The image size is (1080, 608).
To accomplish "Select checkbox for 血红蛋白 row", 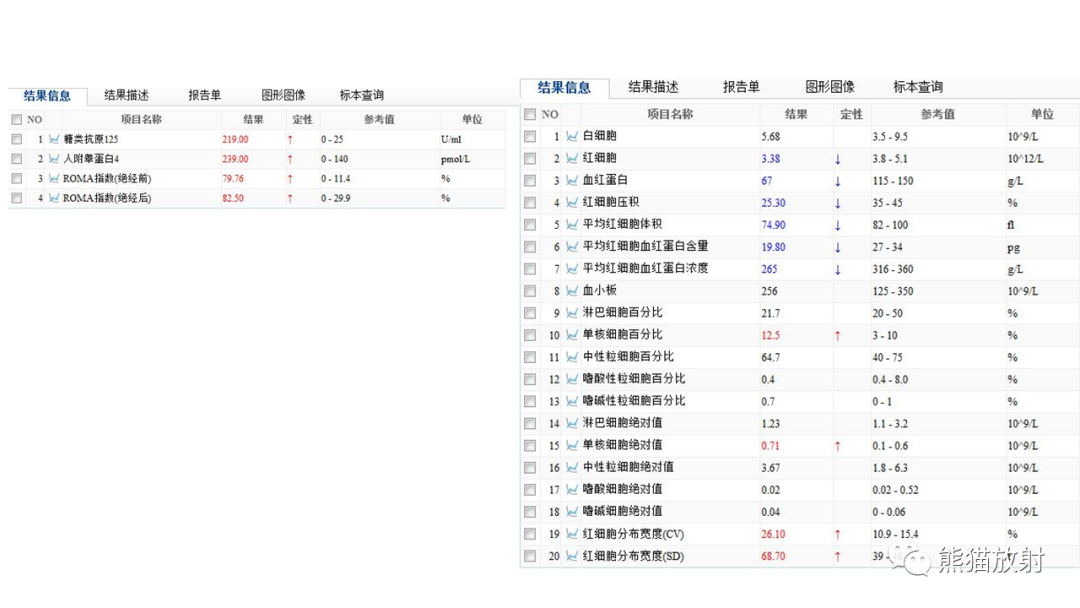I will (530, 180).
